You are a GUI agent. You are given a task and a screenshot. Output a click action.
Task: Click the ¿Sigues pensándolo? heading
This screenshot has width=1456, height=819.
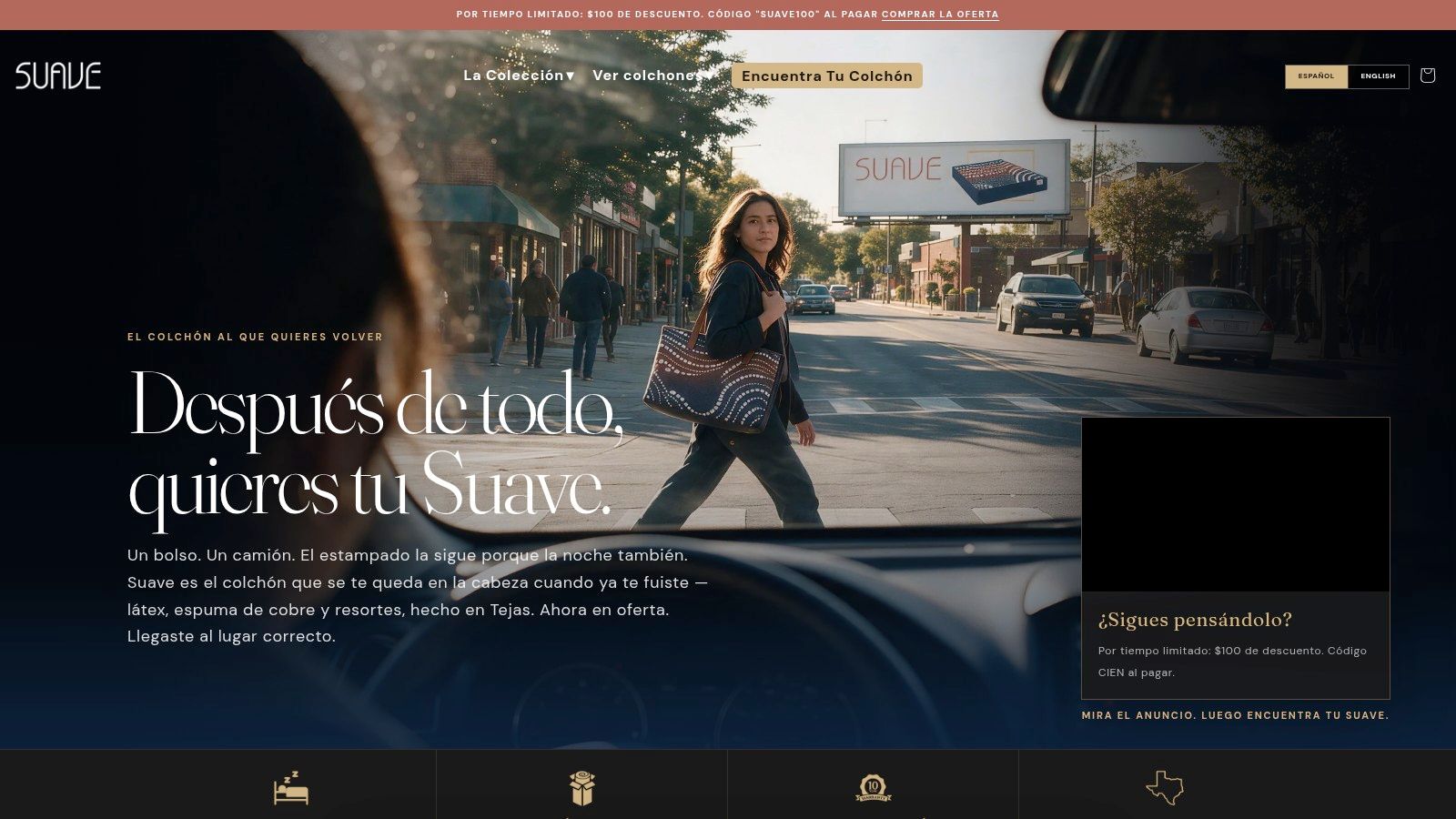(x=1195, y=620)
